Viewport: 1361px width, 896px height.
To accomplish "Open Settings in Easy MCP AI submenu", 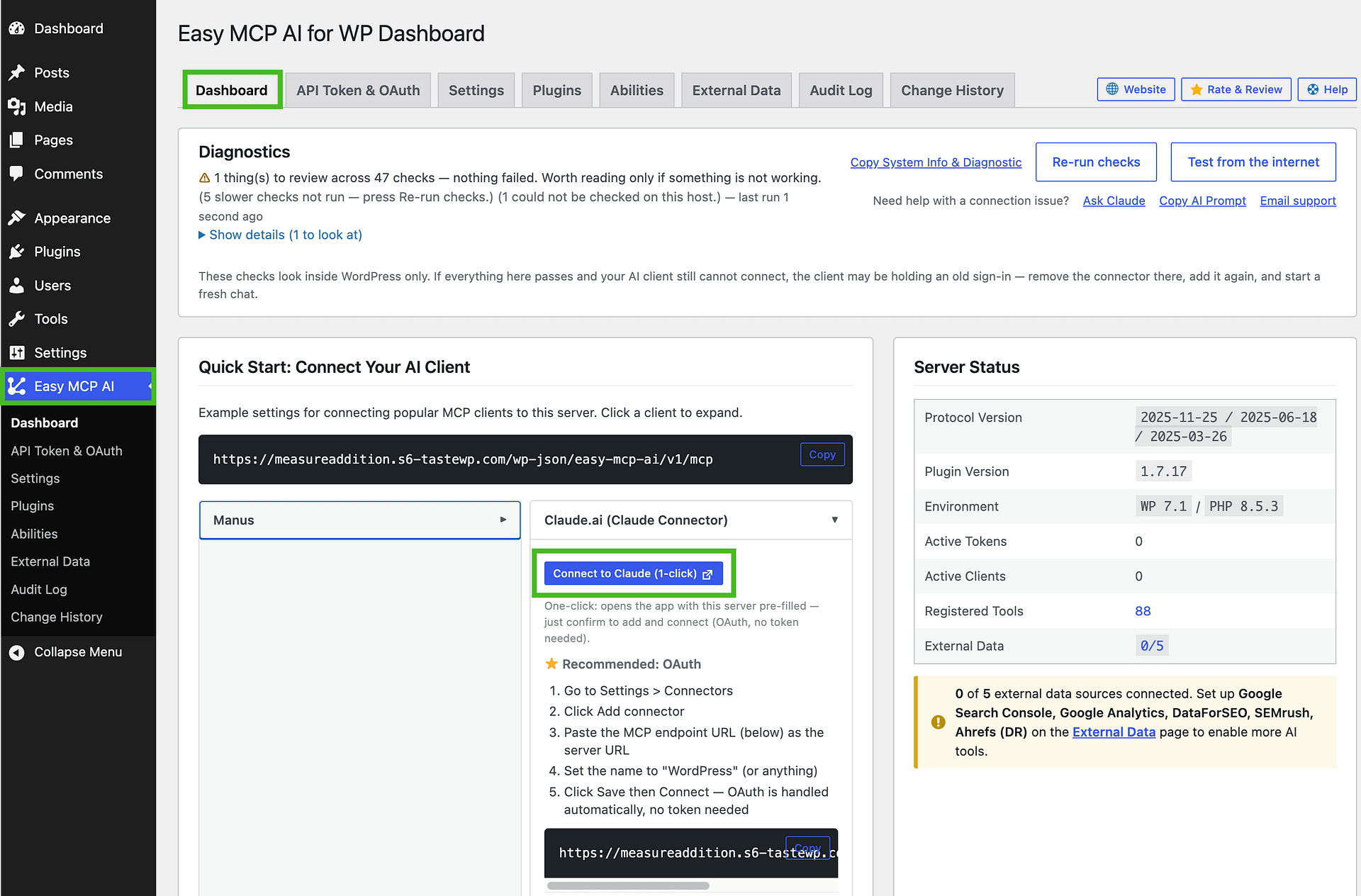I will (35, 478).
